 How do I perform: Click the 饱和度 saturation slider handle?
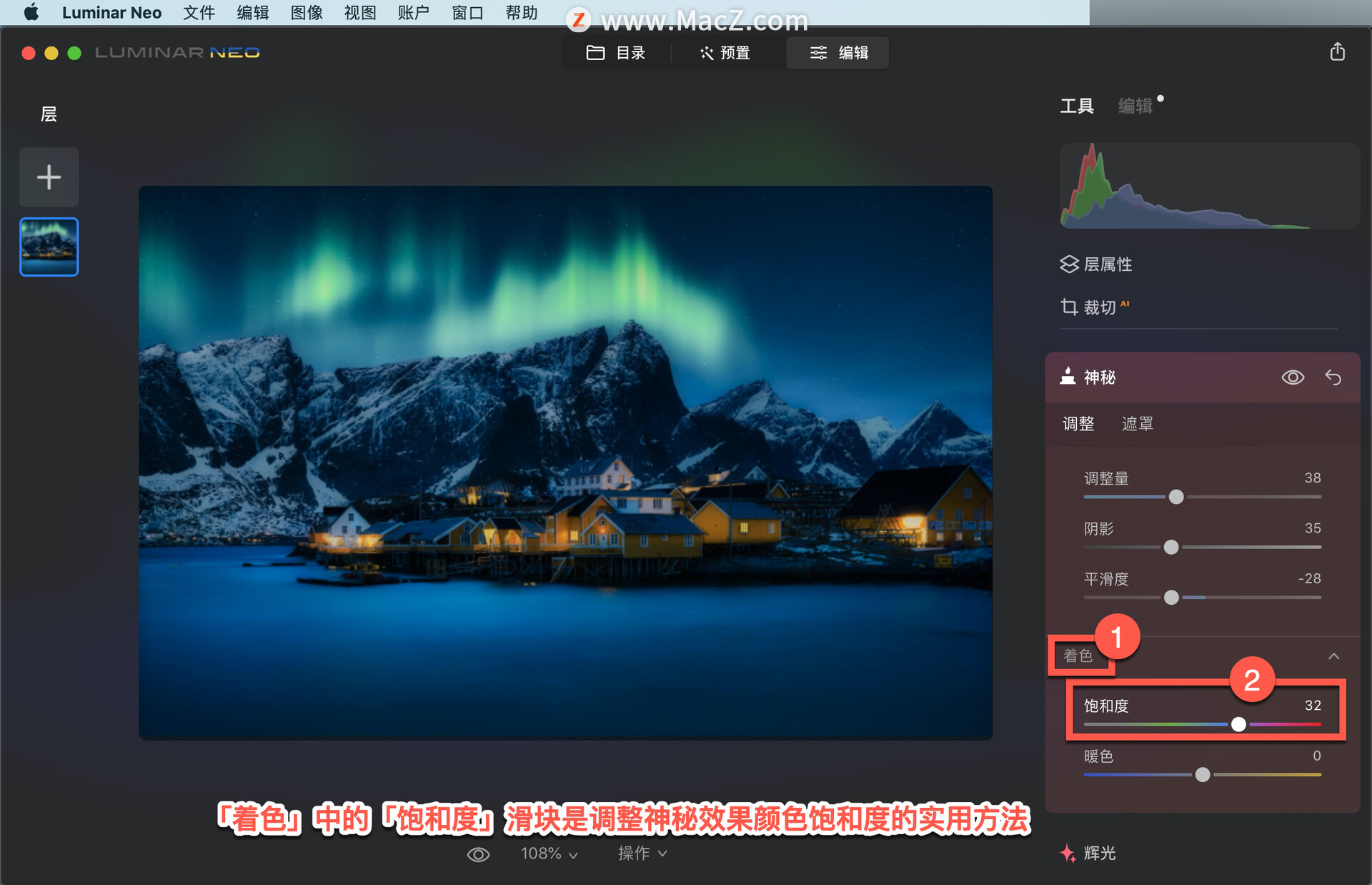click(x=1238, y=724)
